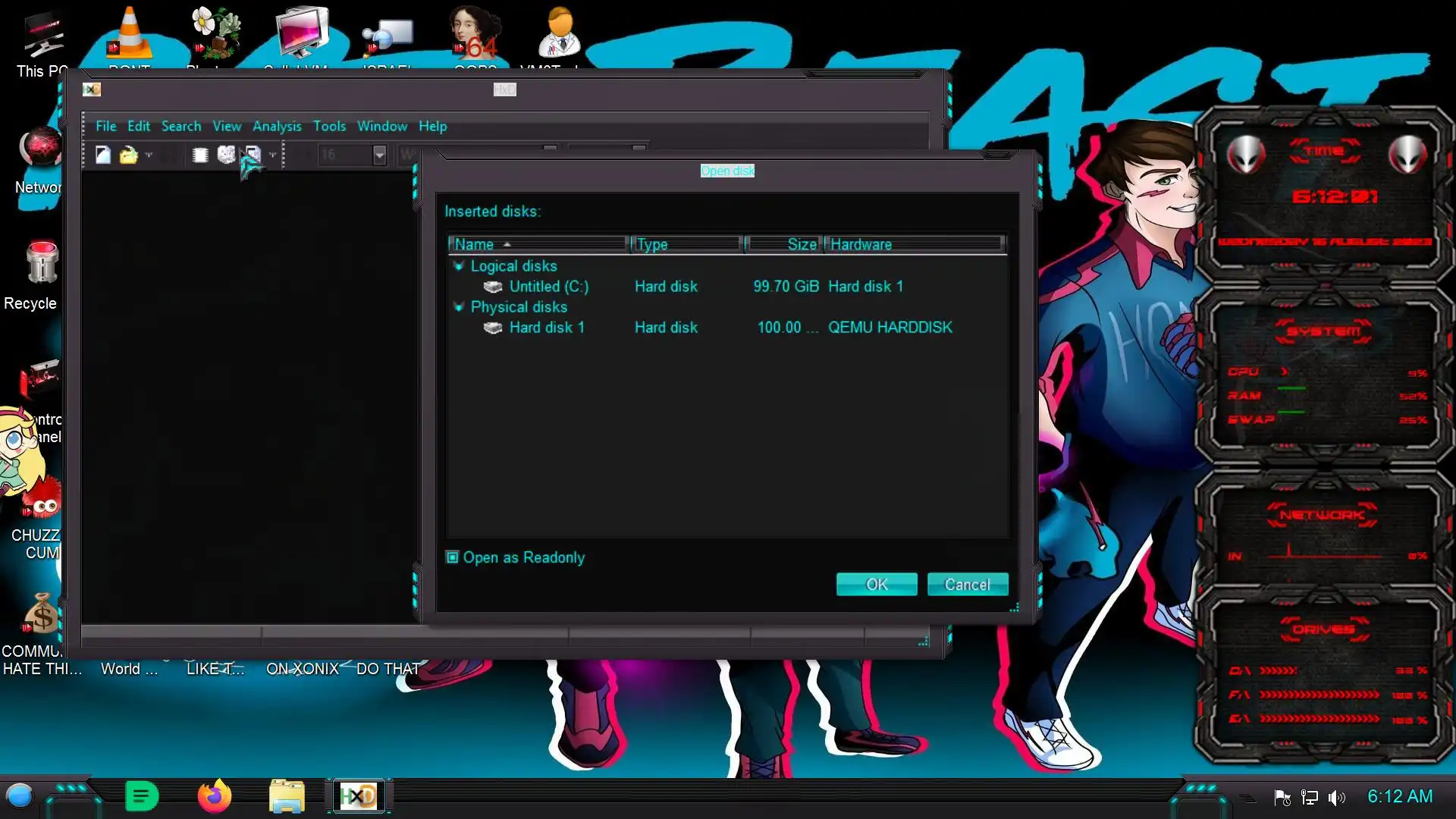Click the Open disk image icon
This screenshot has height=819, width=1456.
(253, 155)
